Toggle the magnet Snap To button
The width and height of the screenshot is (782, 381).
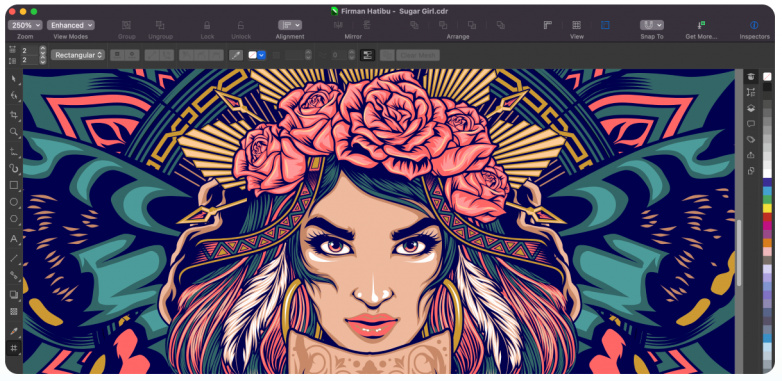coord(648,25)
